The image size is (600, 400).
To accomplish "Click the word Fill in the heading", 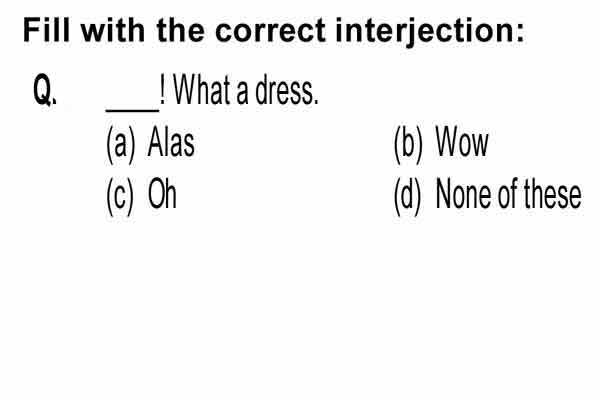I will pyautogui.click(x=47, y=30).
